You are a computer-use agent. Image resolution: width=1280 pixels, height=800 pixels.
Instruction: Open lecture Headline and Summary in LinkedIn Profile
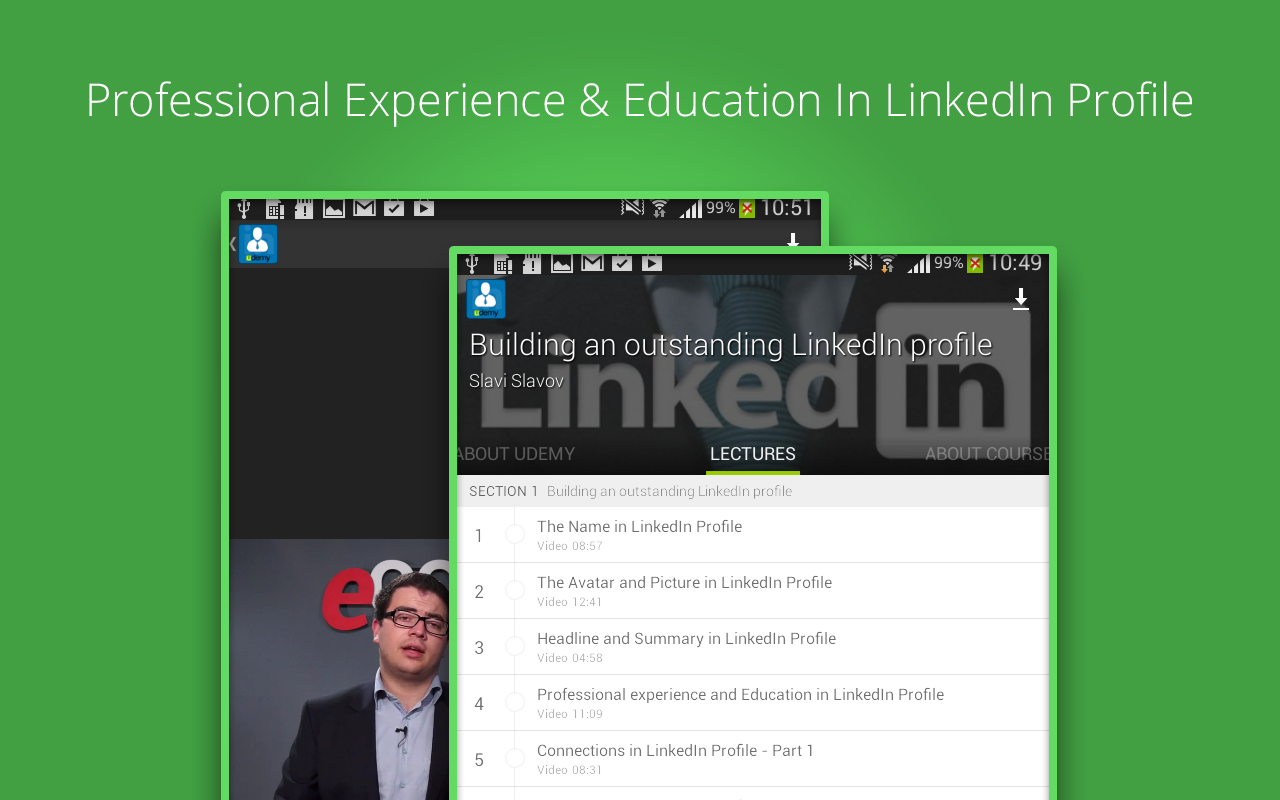pos(753,647)
